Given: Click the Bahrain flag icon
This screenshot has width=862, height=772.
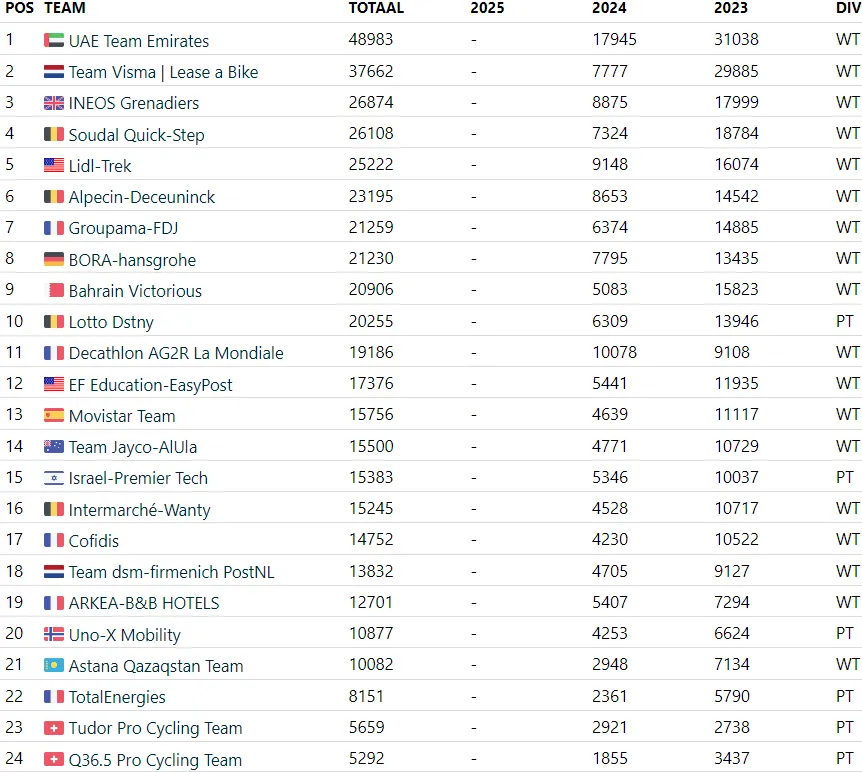Looking at the screenshot, I should pyautogui.click(x=54, y=290).
